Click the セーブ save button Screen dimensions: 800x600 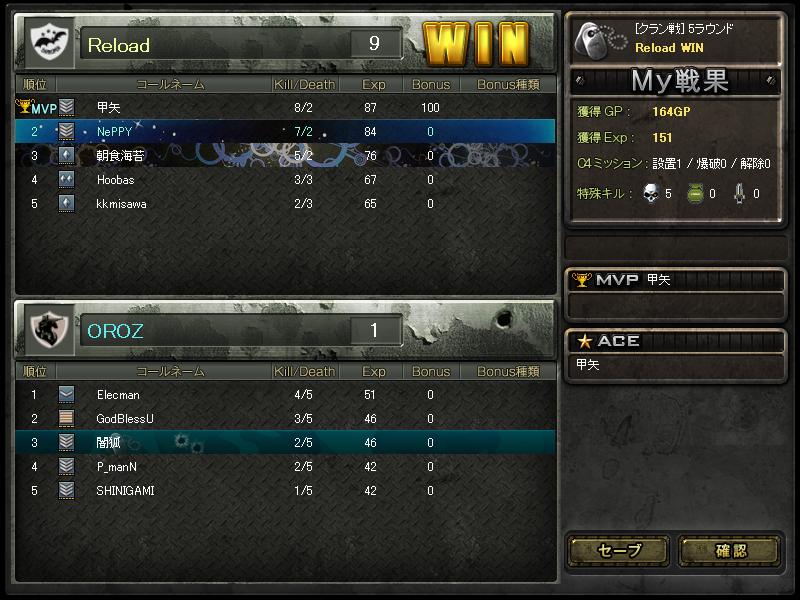[619, 551]
